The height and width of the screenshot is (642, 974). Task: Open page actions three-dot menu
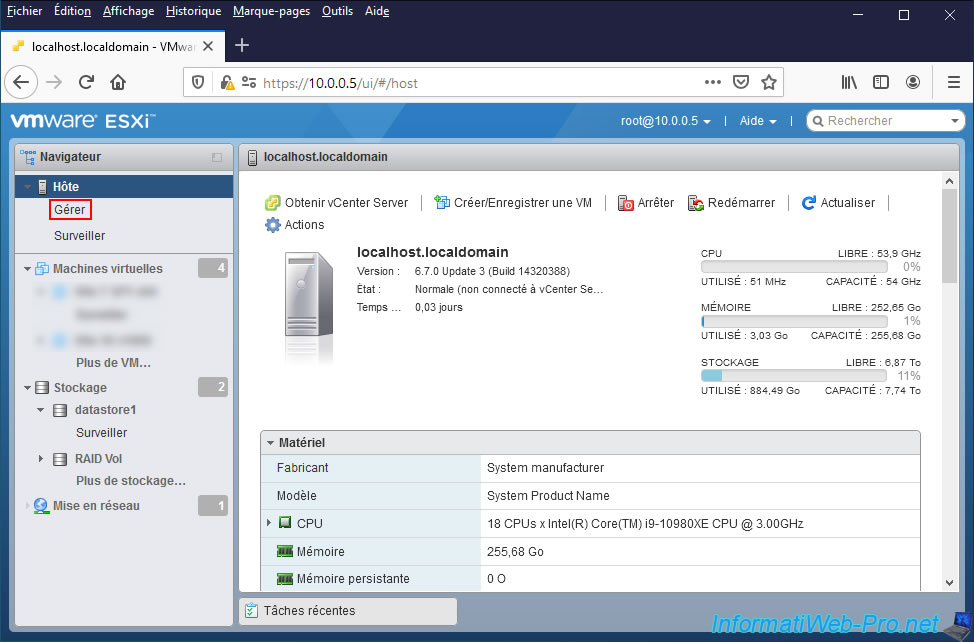712,83
